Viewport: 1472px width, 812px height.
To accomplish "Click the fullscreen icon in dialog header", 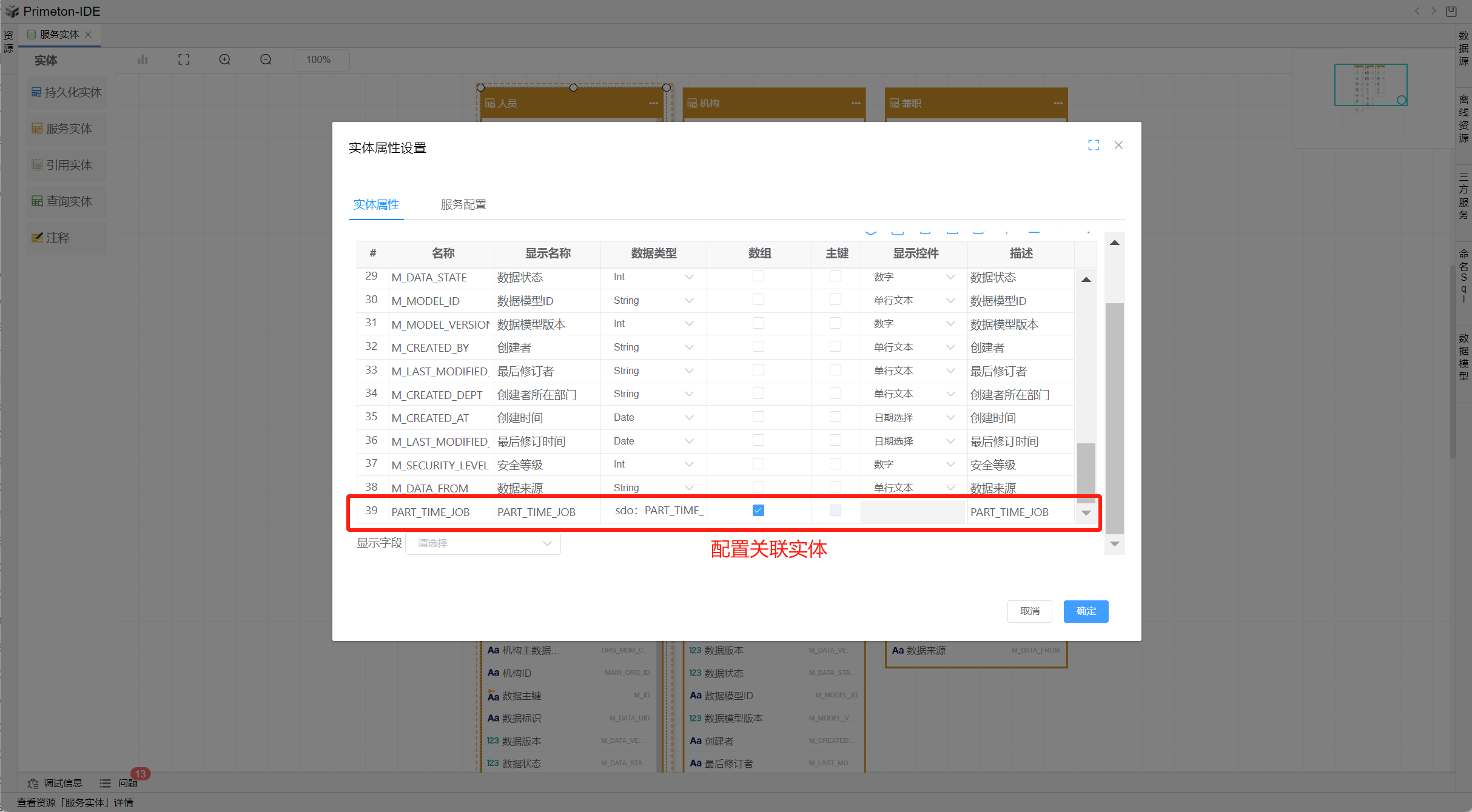I will coord(1093,145).
